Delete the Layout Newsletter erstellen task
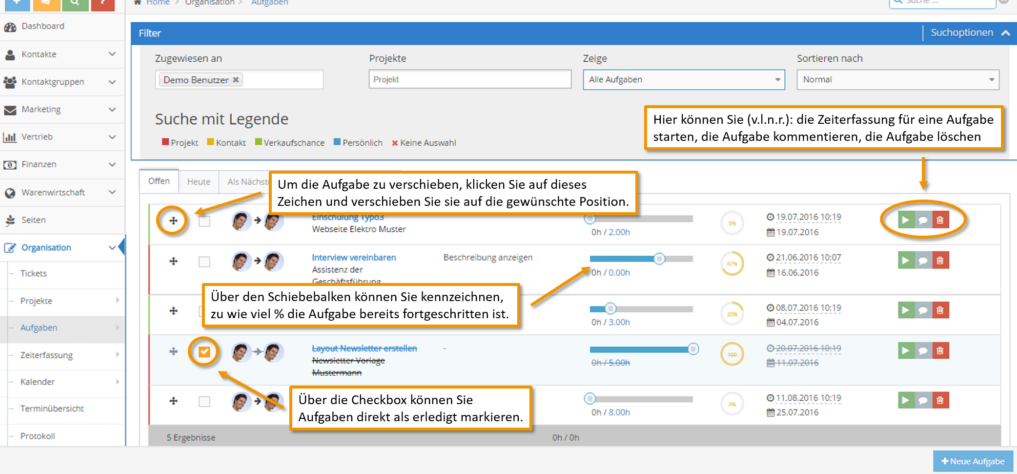Image resolution: width=1017 pixels, height=474 pixels. click(939, 351)
